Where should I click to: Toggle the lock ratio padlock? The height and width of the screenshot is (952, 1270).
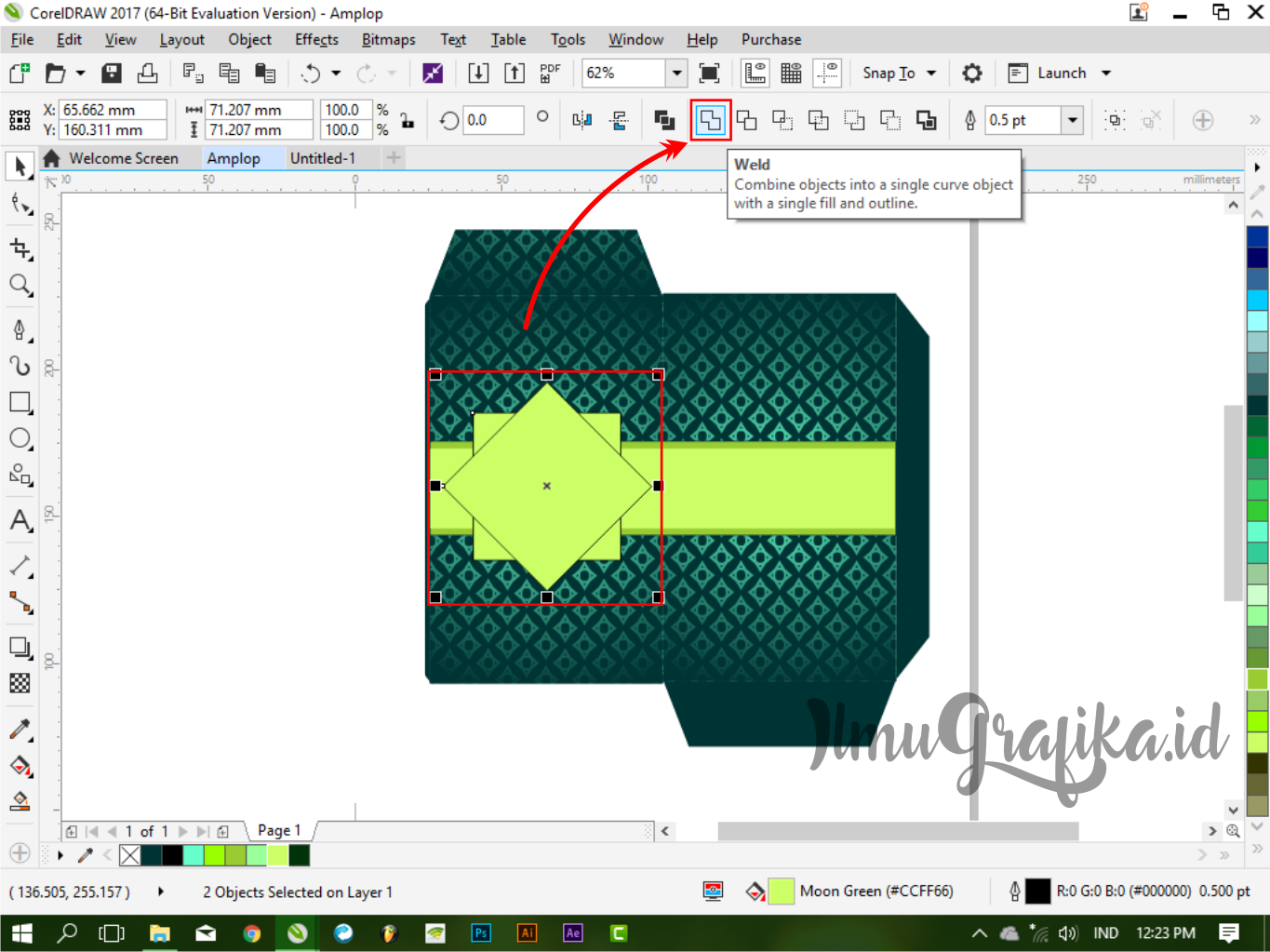pos(407,120)
